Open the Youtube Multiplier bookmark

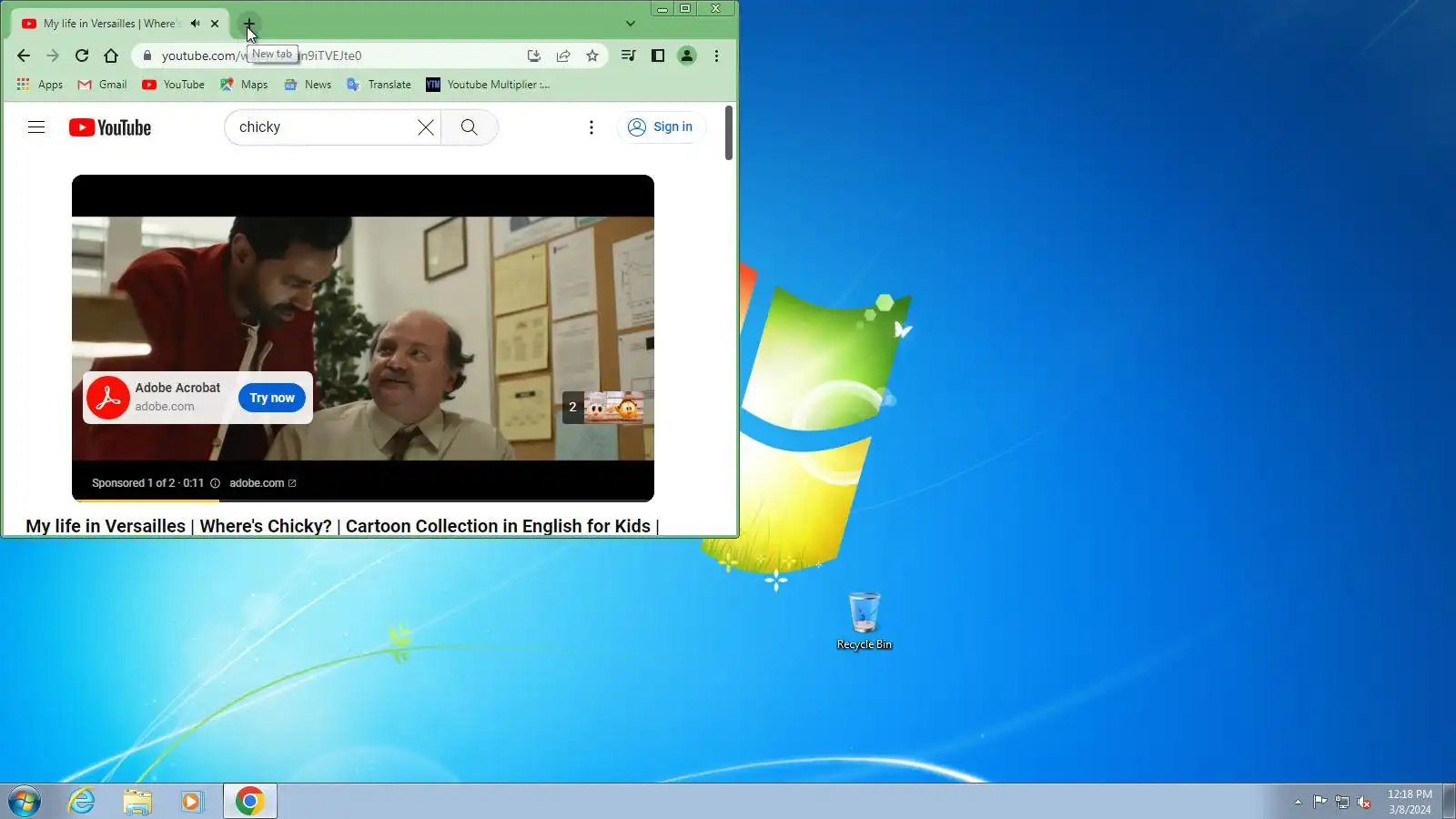tap(488, 85)
